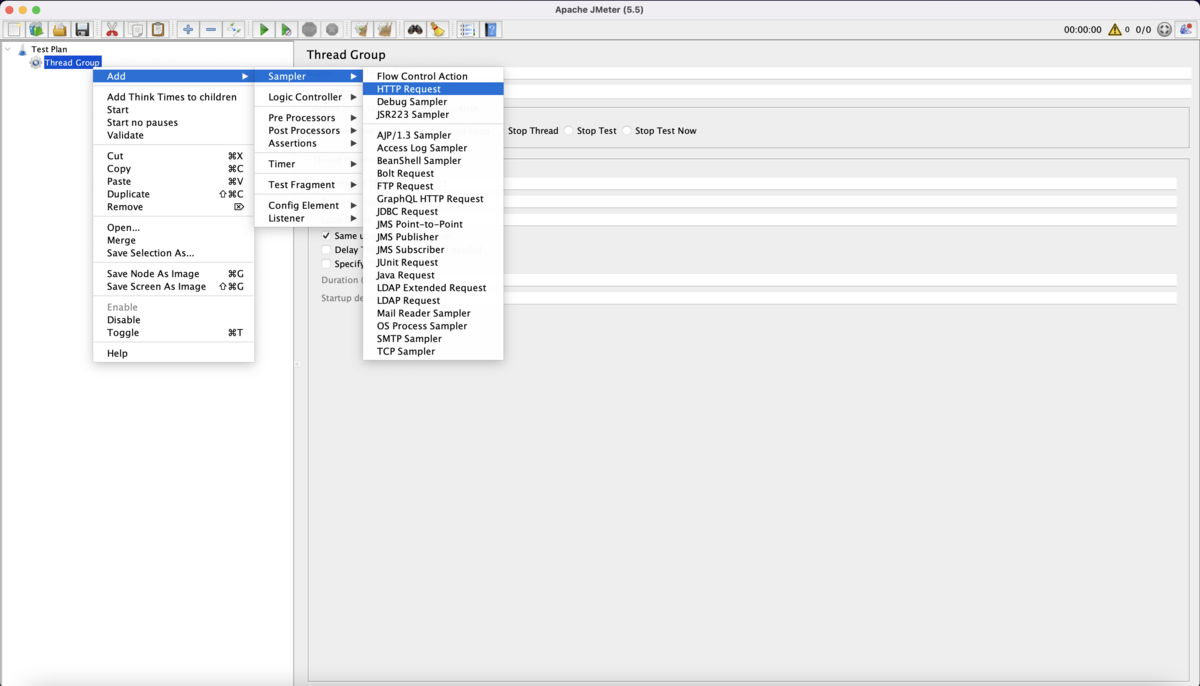Select the Stop Test radio button
The width and height of the screenshot is (1200, 686).
(x=569, y=131)
